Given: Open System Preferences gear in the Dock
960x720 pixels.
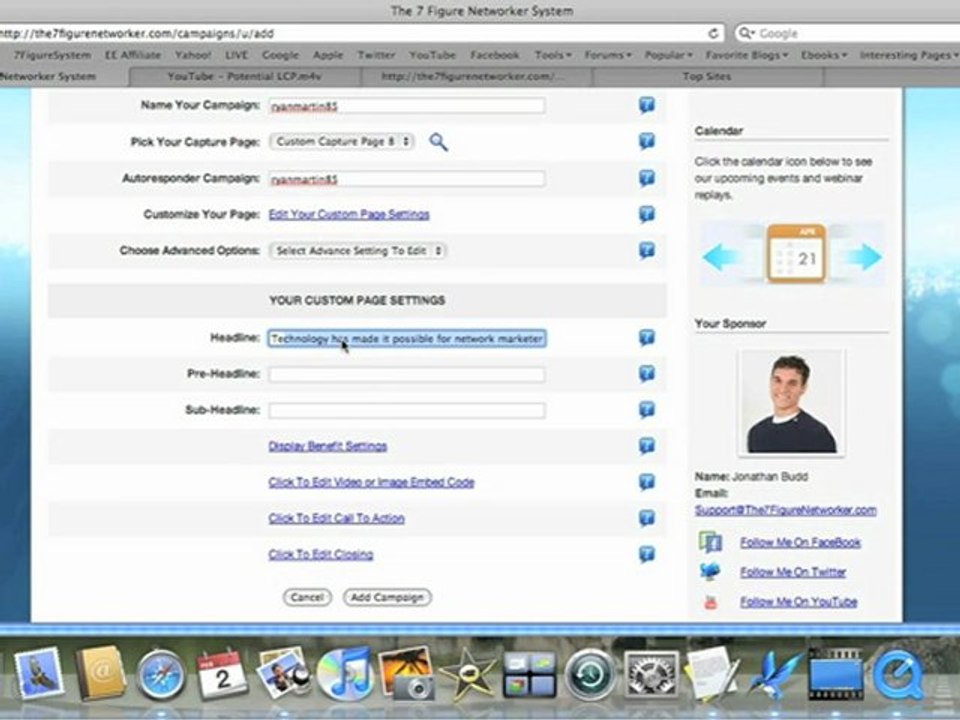Looking at the screenshot, I should point(651,675).
